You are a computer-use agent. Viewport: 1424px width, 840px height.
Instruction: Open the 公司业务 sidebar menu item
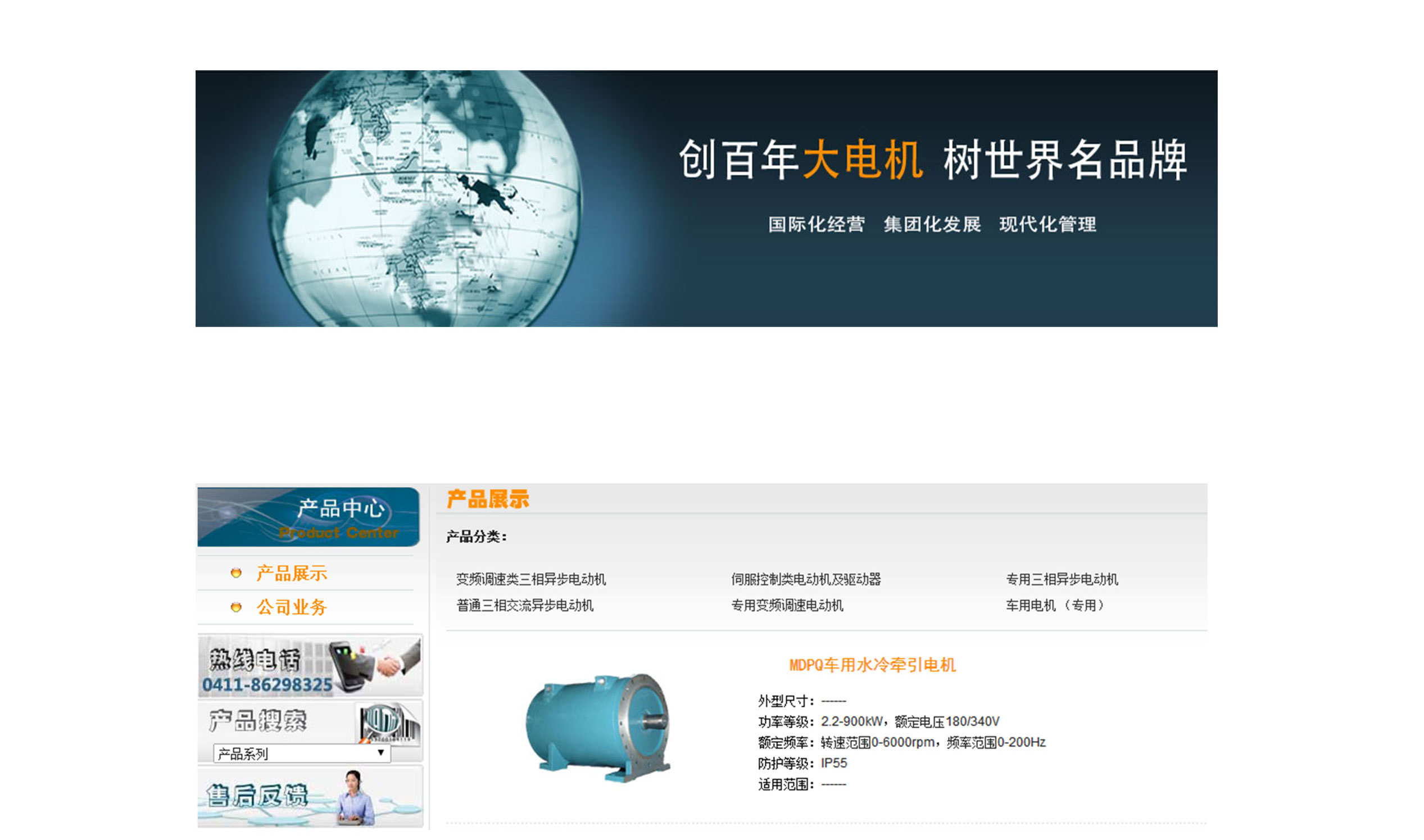tap(292, 607)
